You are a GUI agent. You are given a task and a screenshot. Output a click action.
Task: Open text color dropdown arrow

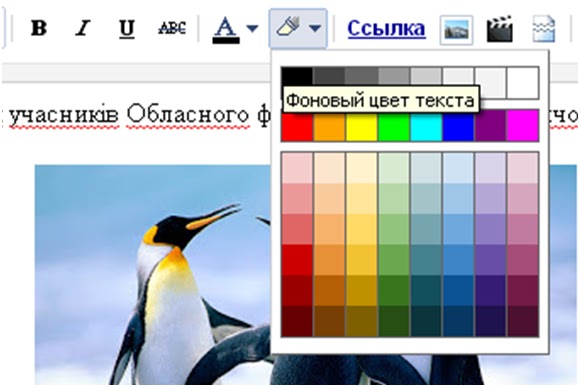[252, 28]
